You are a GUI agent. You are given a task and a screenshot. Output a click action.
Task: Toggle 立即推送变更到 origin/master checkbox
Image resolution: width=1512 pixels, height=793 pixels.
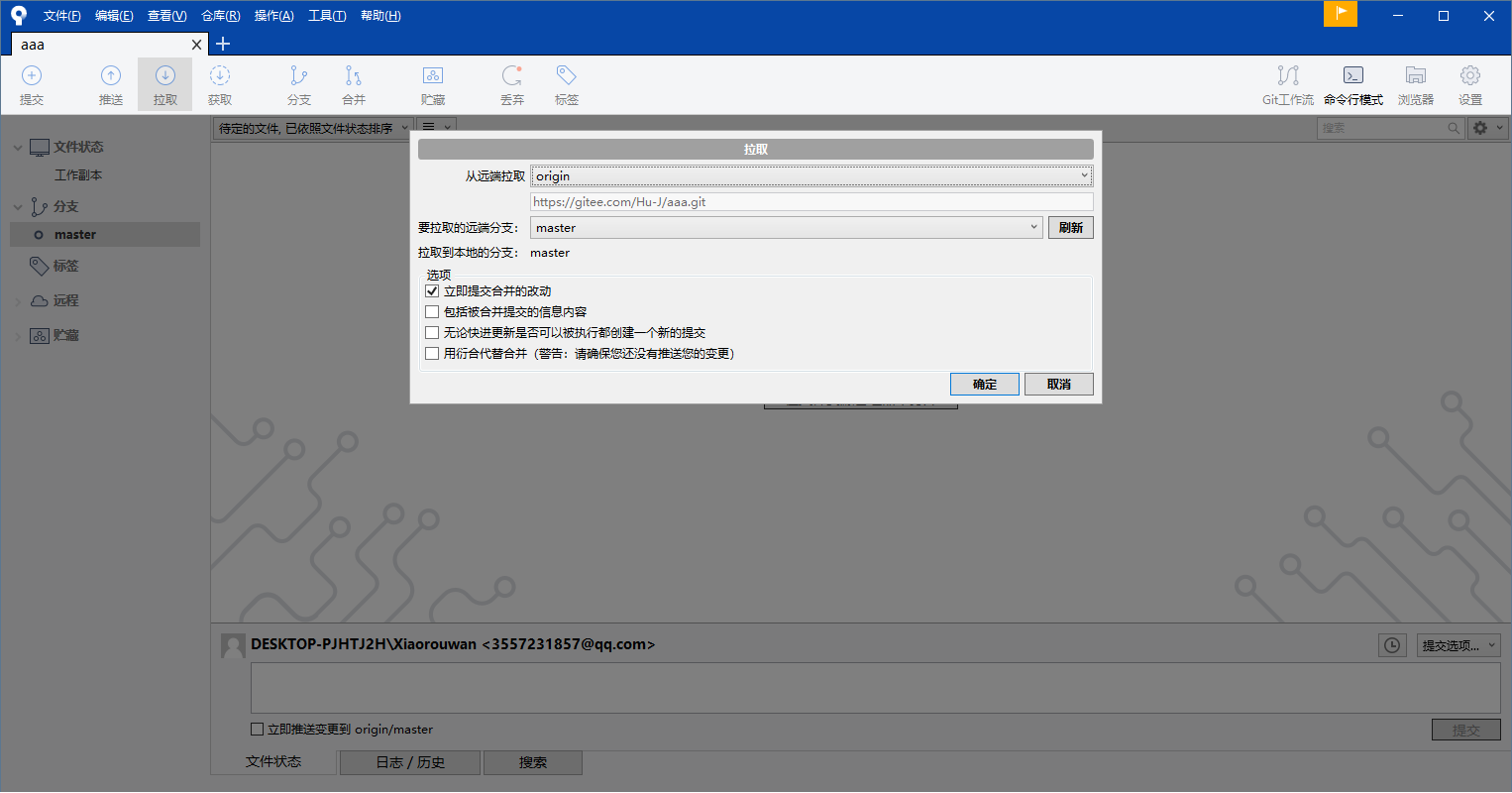click(258, 730)
